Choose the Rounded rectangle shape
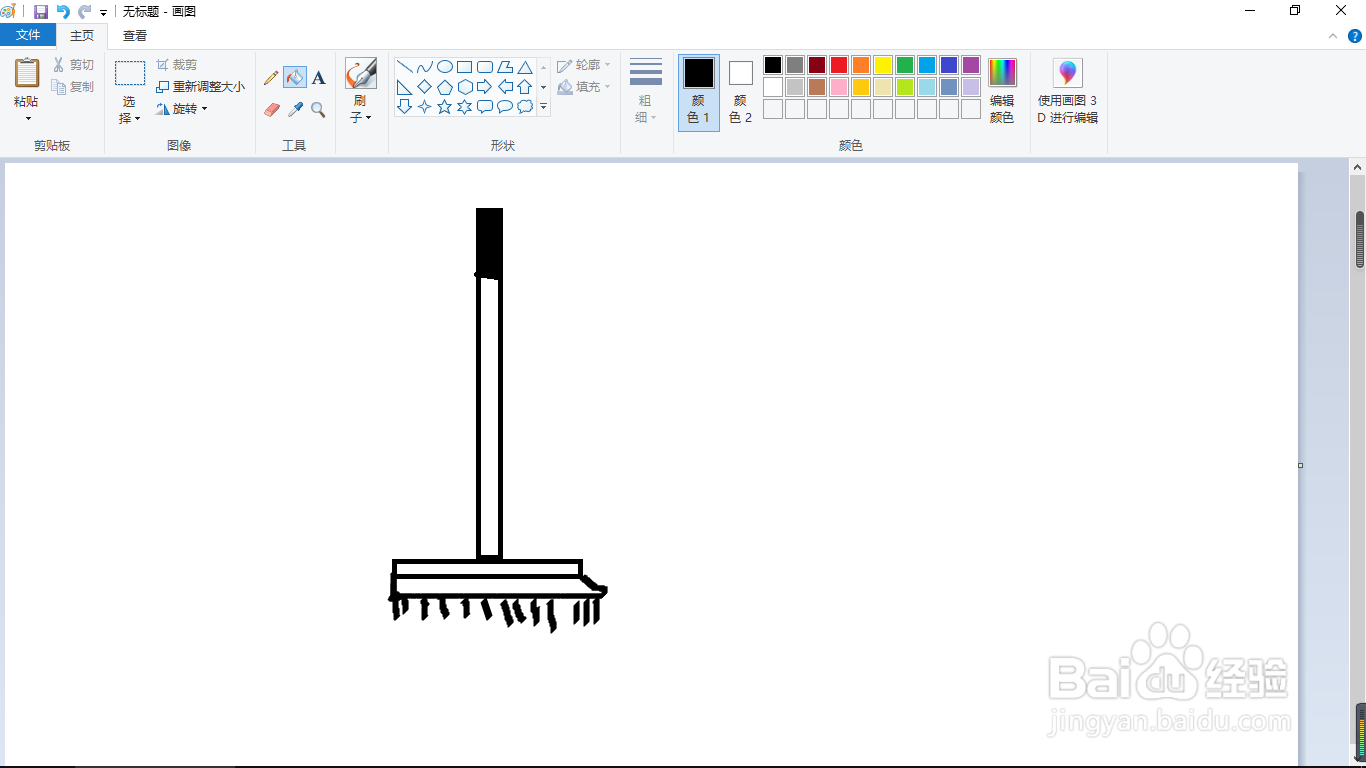This screenshot has height=768, width=1366. (484, 67)
